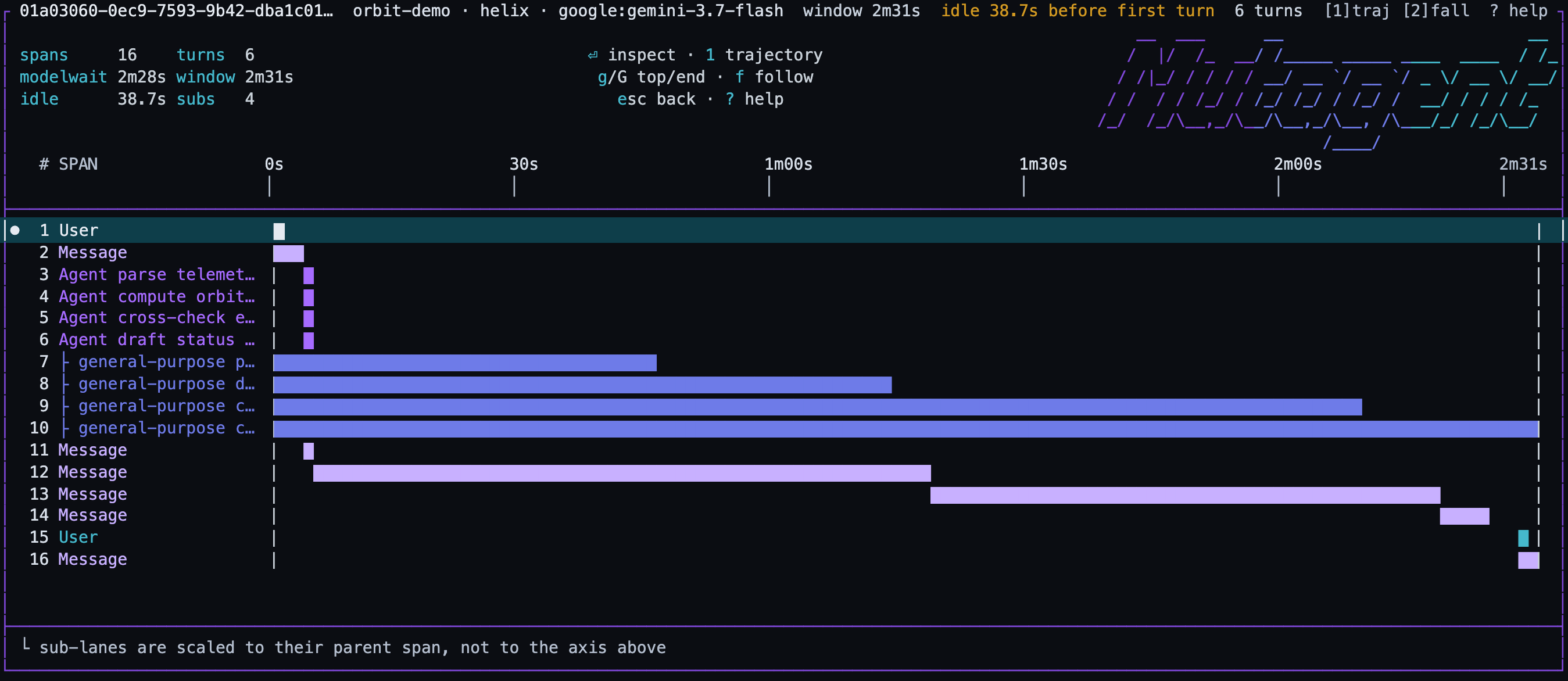Click the long lavender bar of span 12 Message
The height and width of the screenshot is (681, 1568).
click(x=622, y=473)
